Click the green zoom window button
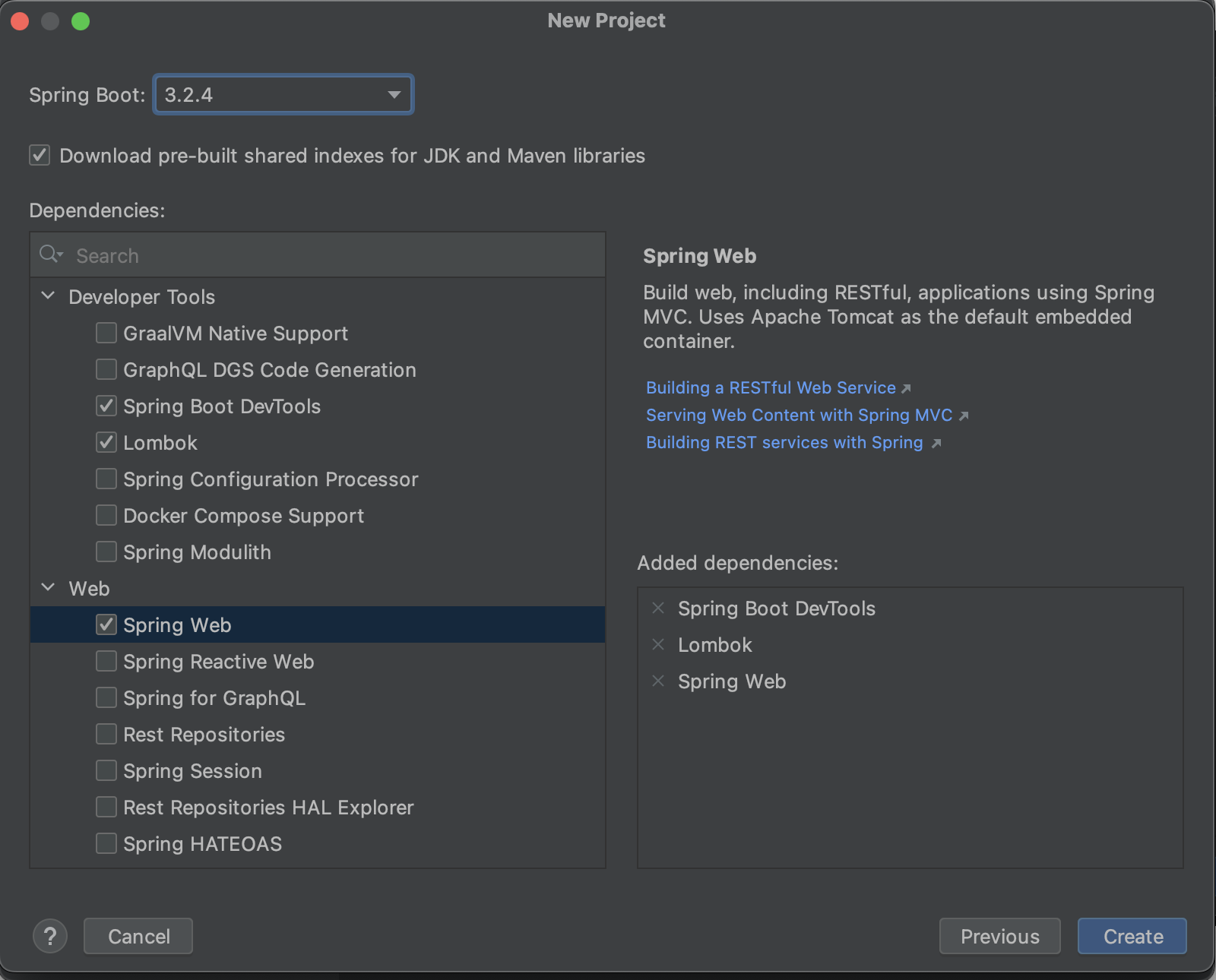The width and height of the screenshot is (1216, 980). [x=81, y=21]
